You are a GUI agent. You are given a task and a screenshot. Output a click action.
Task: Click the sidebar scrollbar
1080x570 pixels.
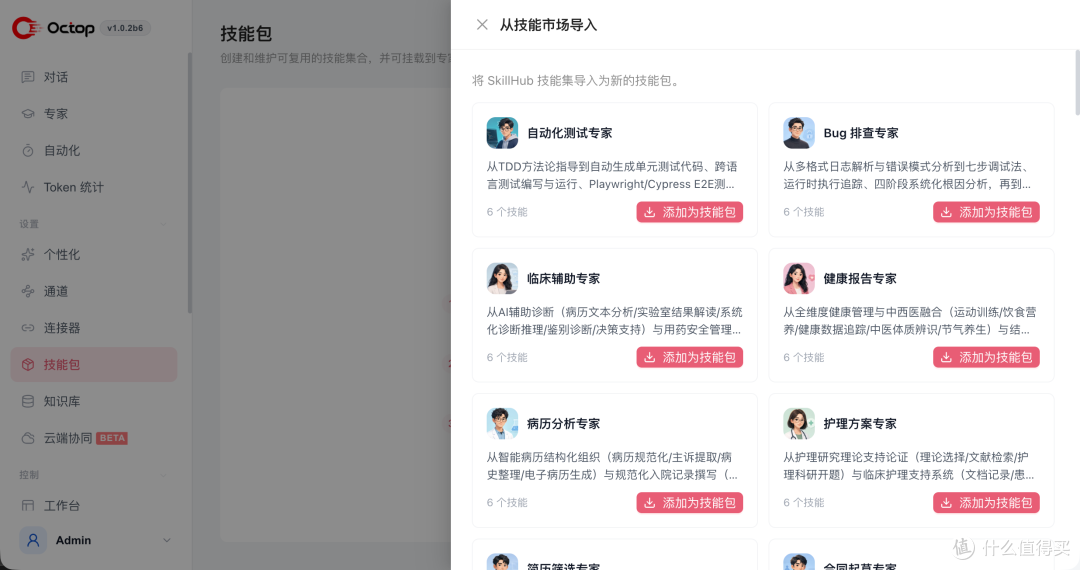pos(189,182)
